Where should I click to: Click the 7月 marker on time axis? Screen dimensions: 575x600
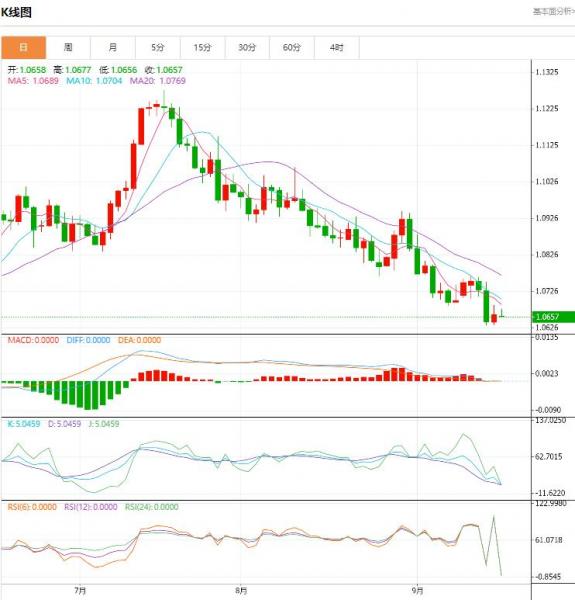[x=80, y=590]
